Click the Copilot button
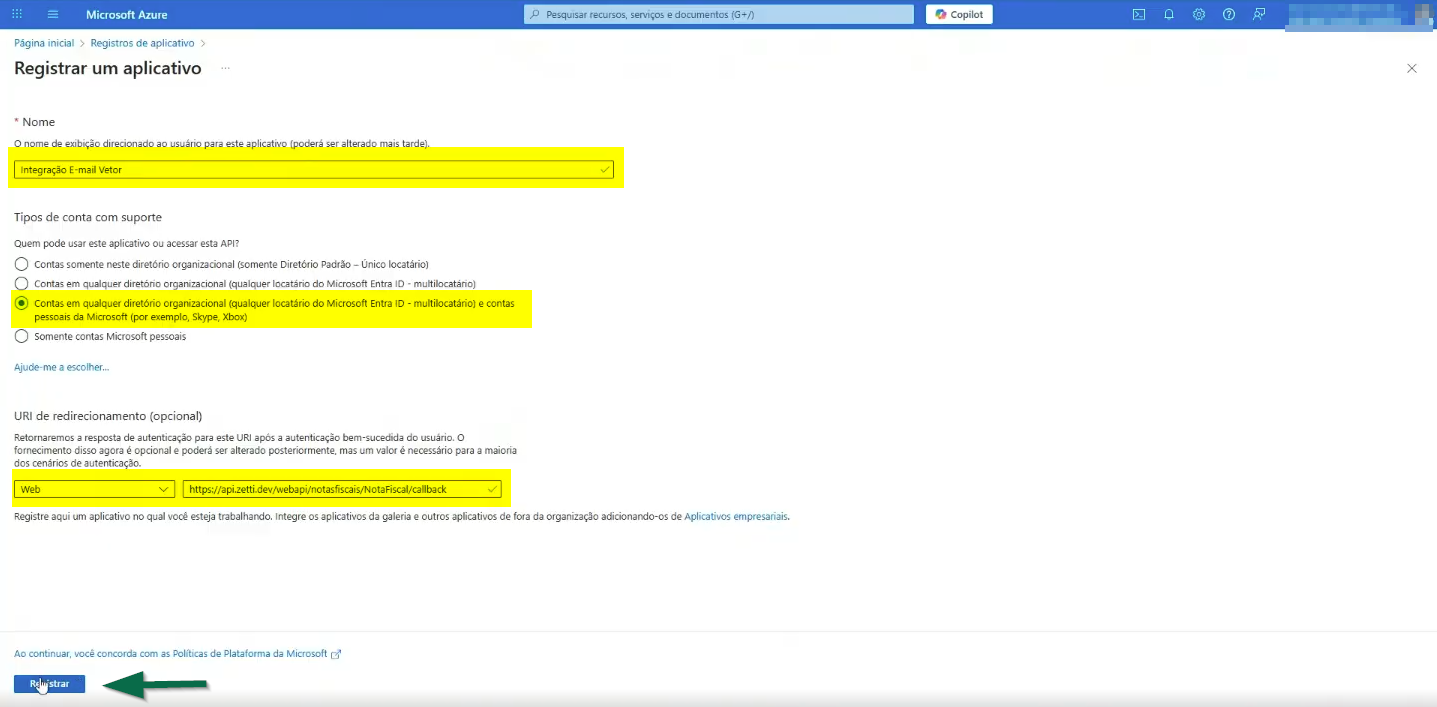 959,14
